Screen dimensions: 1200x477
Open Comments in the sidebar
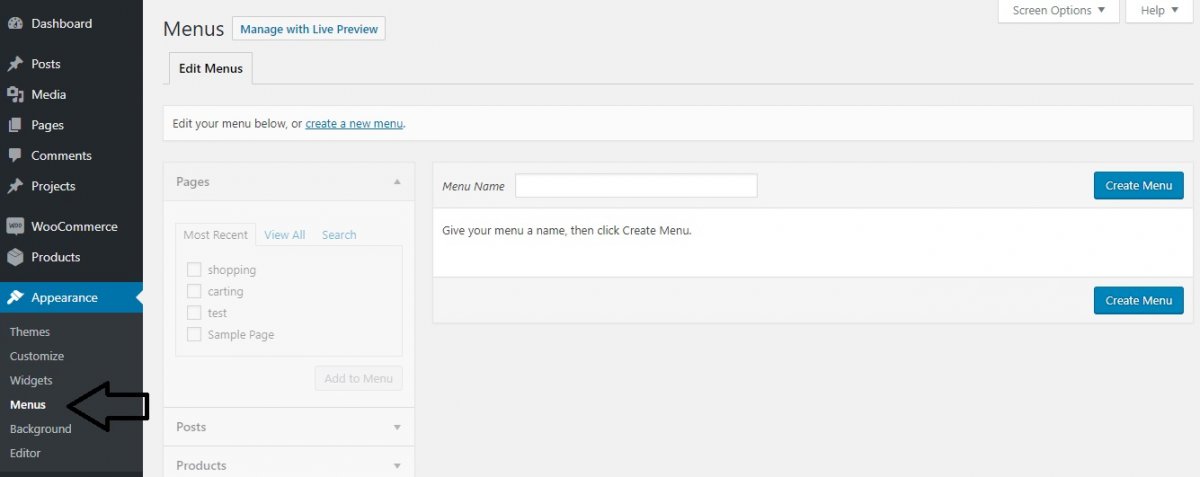point(61,156)
